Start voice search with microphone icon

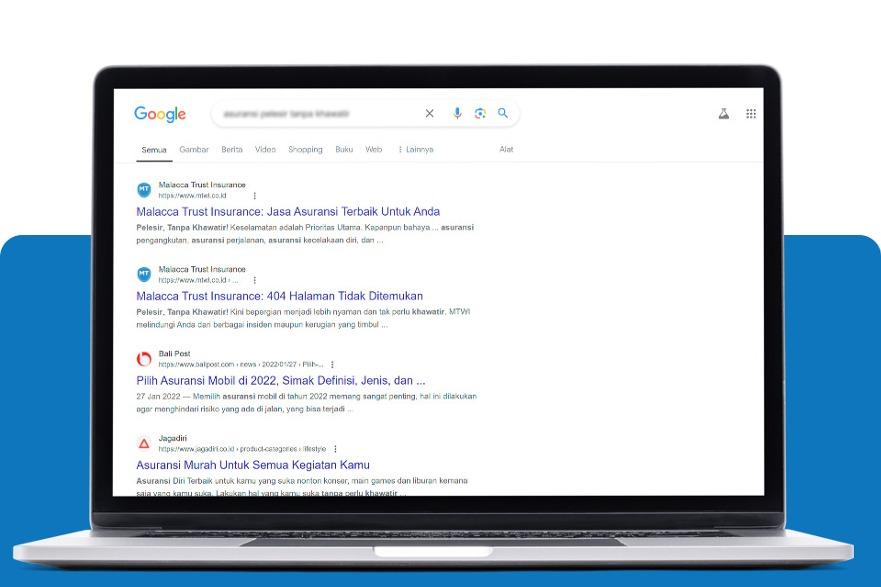(x=457, y=113)
